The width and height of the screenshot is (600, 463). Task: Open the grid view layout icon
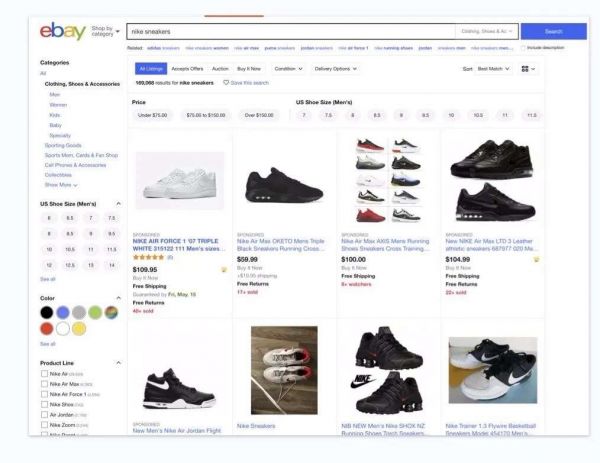click(528, 69)
